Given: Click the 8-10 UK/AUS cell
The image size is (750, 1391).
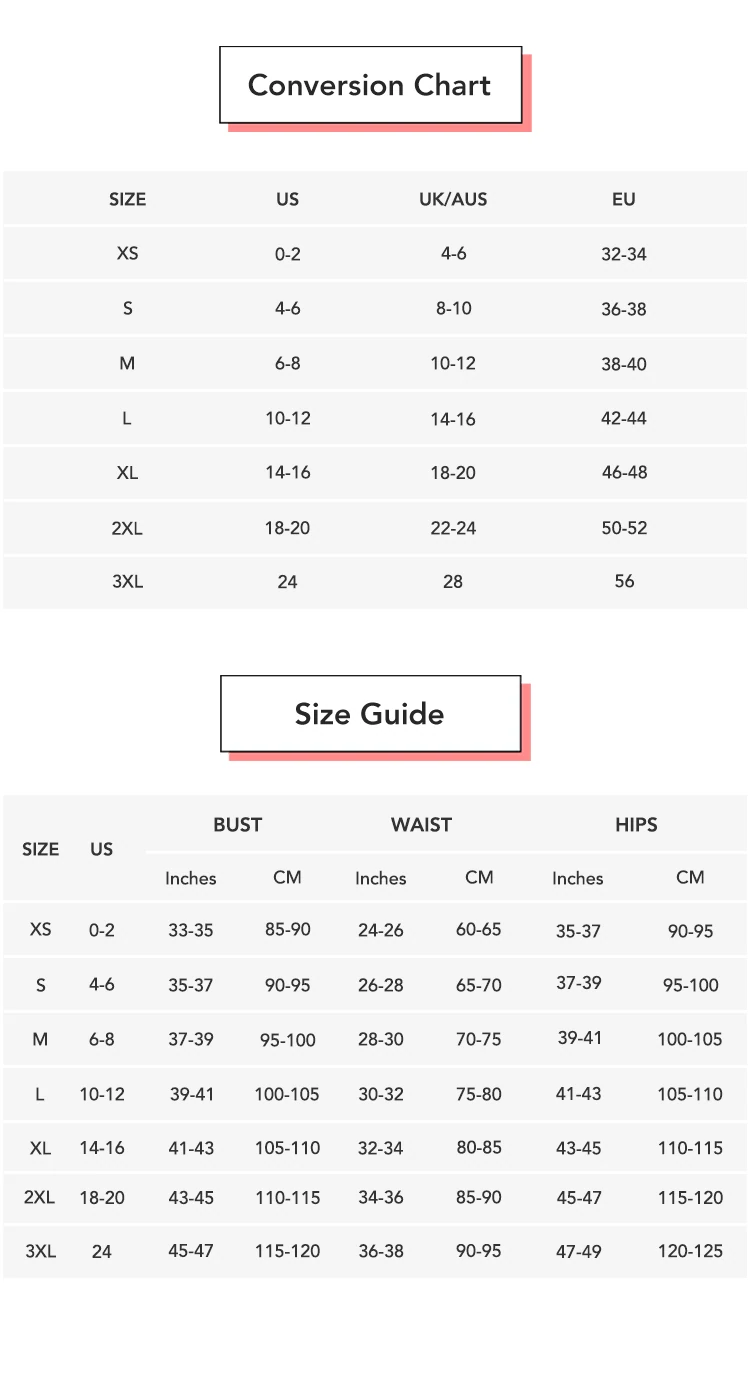Looking at the screenshot, I should (x=453, y=308).
